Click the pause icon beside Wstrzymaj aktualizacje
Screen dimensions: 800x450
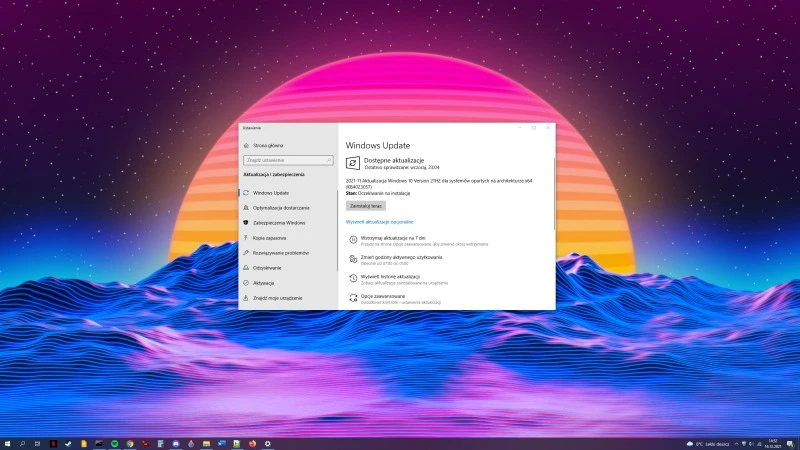pos(353,240)
